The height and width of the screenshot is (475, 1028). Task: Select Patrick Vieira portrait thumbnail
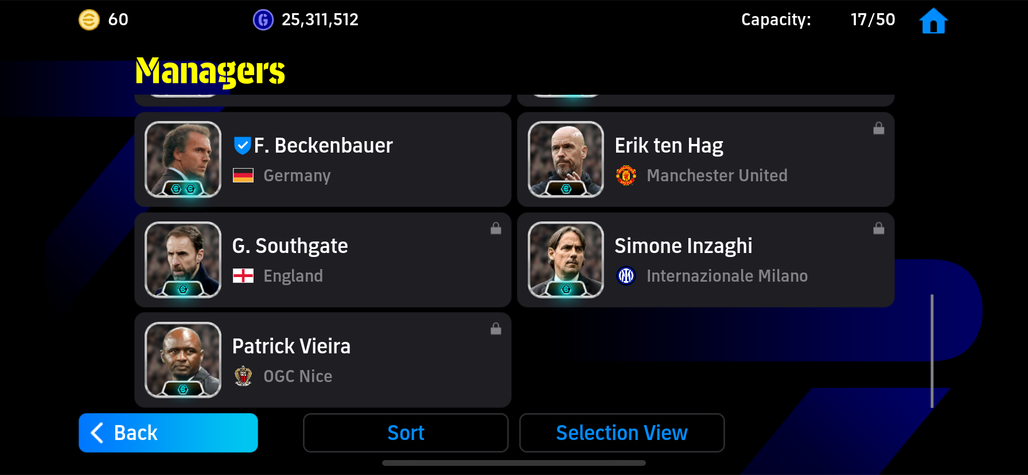183,360
